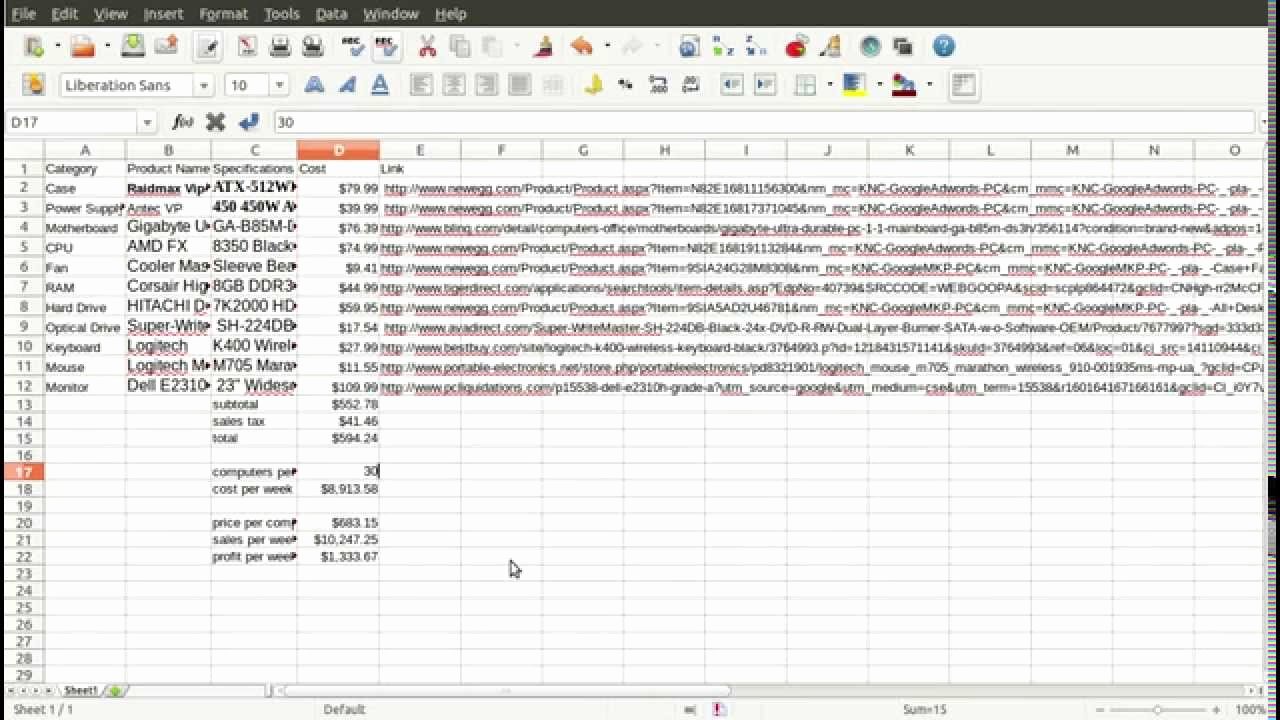1280x720 pixels.
Task: Apply currency number format
Action: click(595, 85)
